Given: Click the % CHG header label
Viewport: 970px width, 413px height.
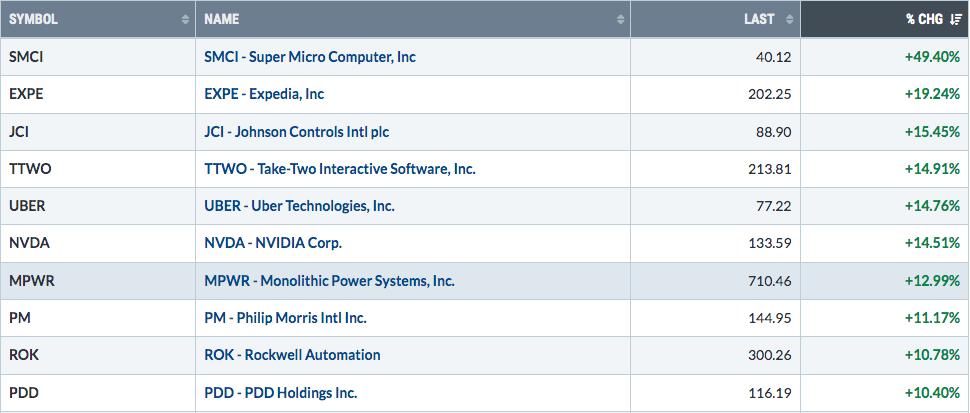Looking at the screenshot, I should point(925,19).
